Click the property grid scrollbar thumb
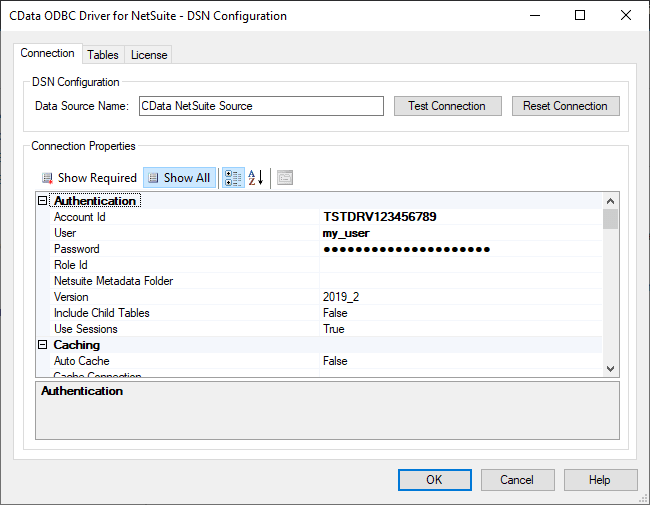 click(x=610, y=219)
